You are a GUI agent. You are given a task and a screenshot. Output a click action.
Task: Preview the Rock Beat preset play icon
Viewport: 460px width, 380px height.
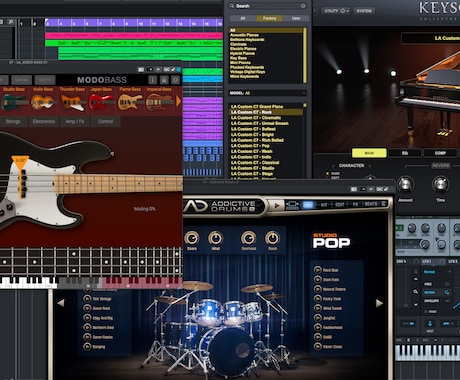coord(318,270)
